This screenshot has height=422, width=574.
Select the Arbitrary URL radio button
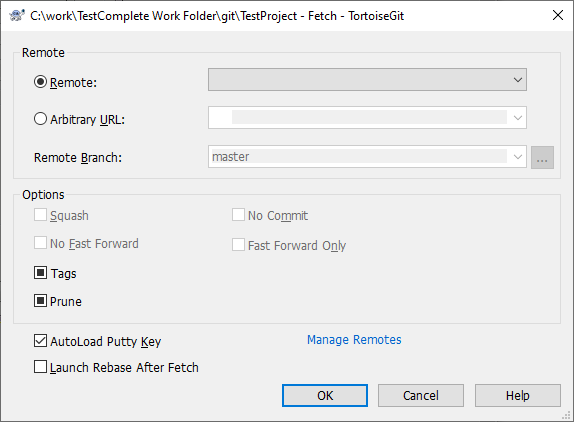click(x=40, y=119)
